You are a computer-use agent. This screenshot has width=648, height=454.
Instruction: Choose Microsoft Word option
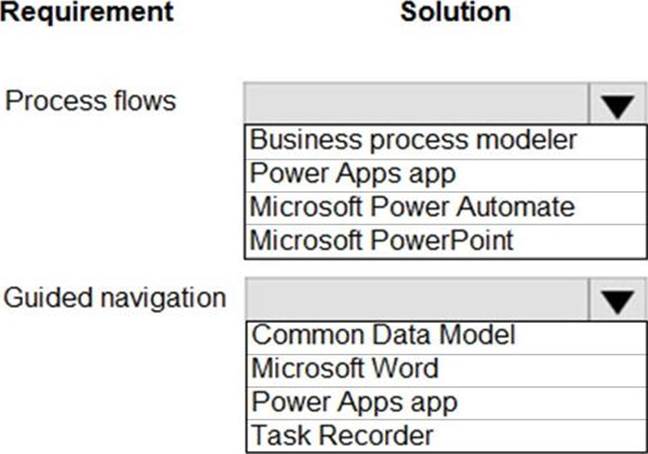(x=344, y=368)
